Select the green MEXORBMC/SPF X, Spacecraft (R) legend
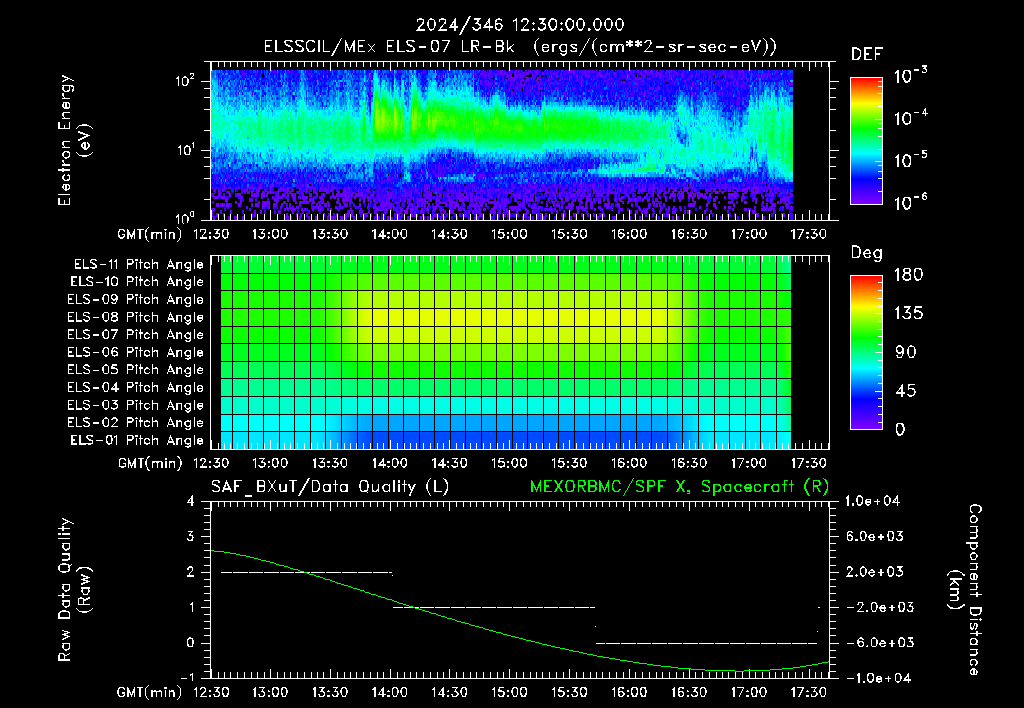The image size is (1024, 708). 679,487
